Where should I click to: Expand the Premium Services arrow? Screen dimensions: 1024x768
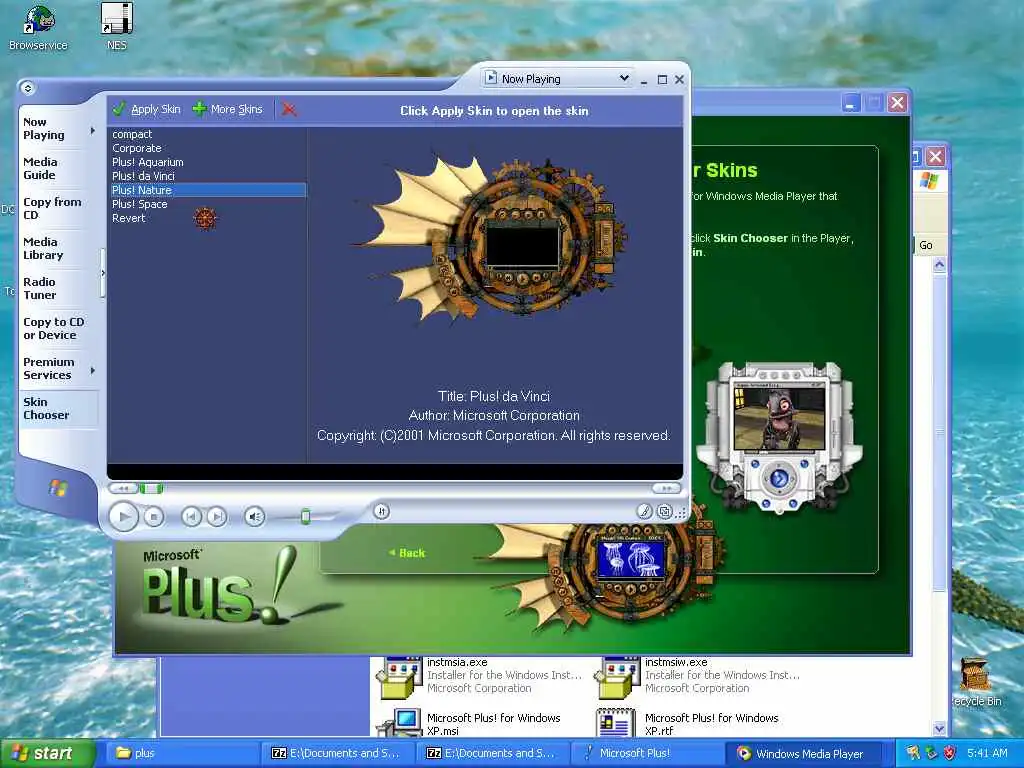93,370
